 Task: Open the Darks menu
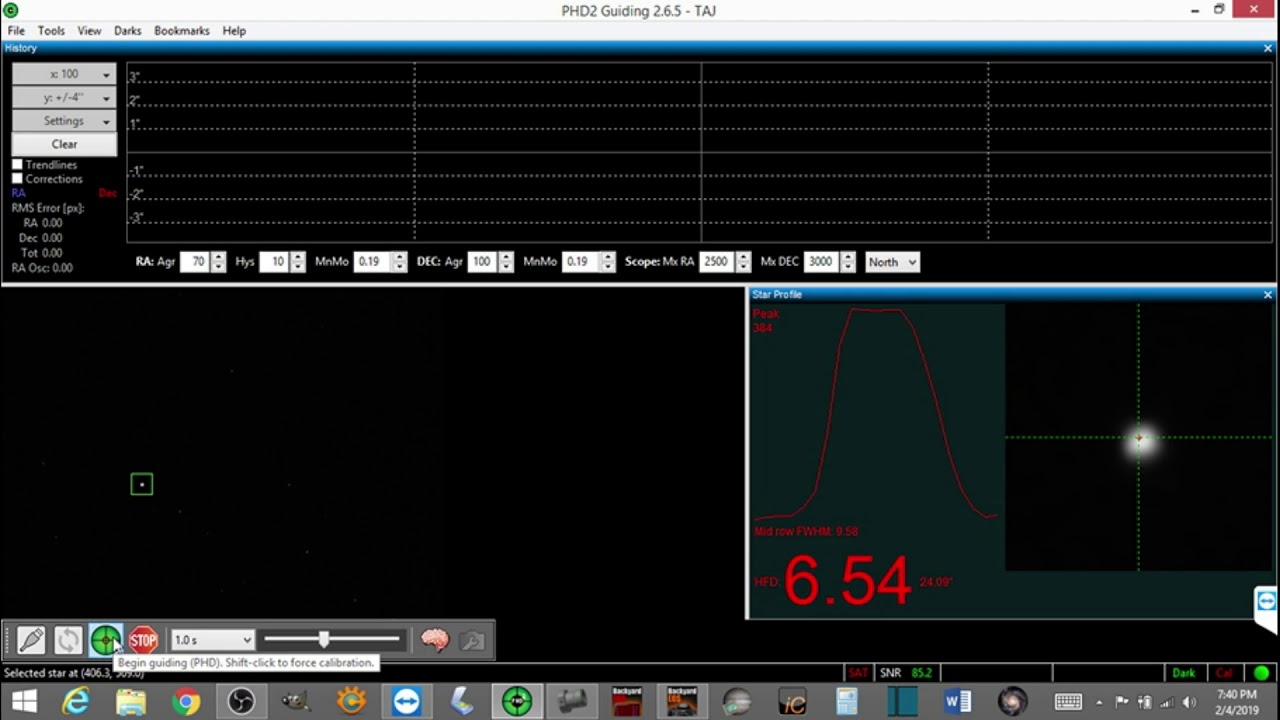tap(127, 31)
